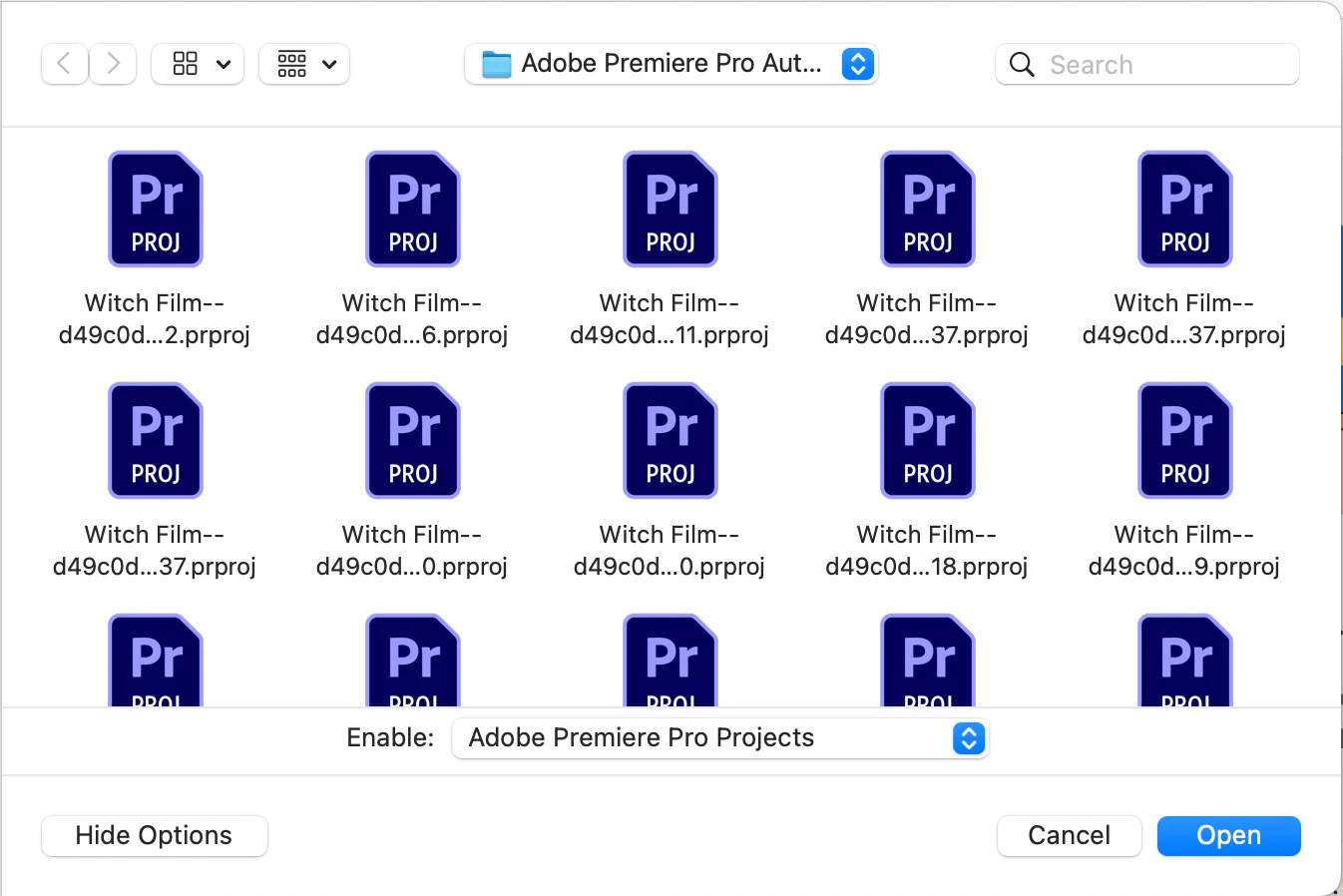Click the Hide Options button
The width and height of the screenshot is (1343, 896).
click(155, 836)
